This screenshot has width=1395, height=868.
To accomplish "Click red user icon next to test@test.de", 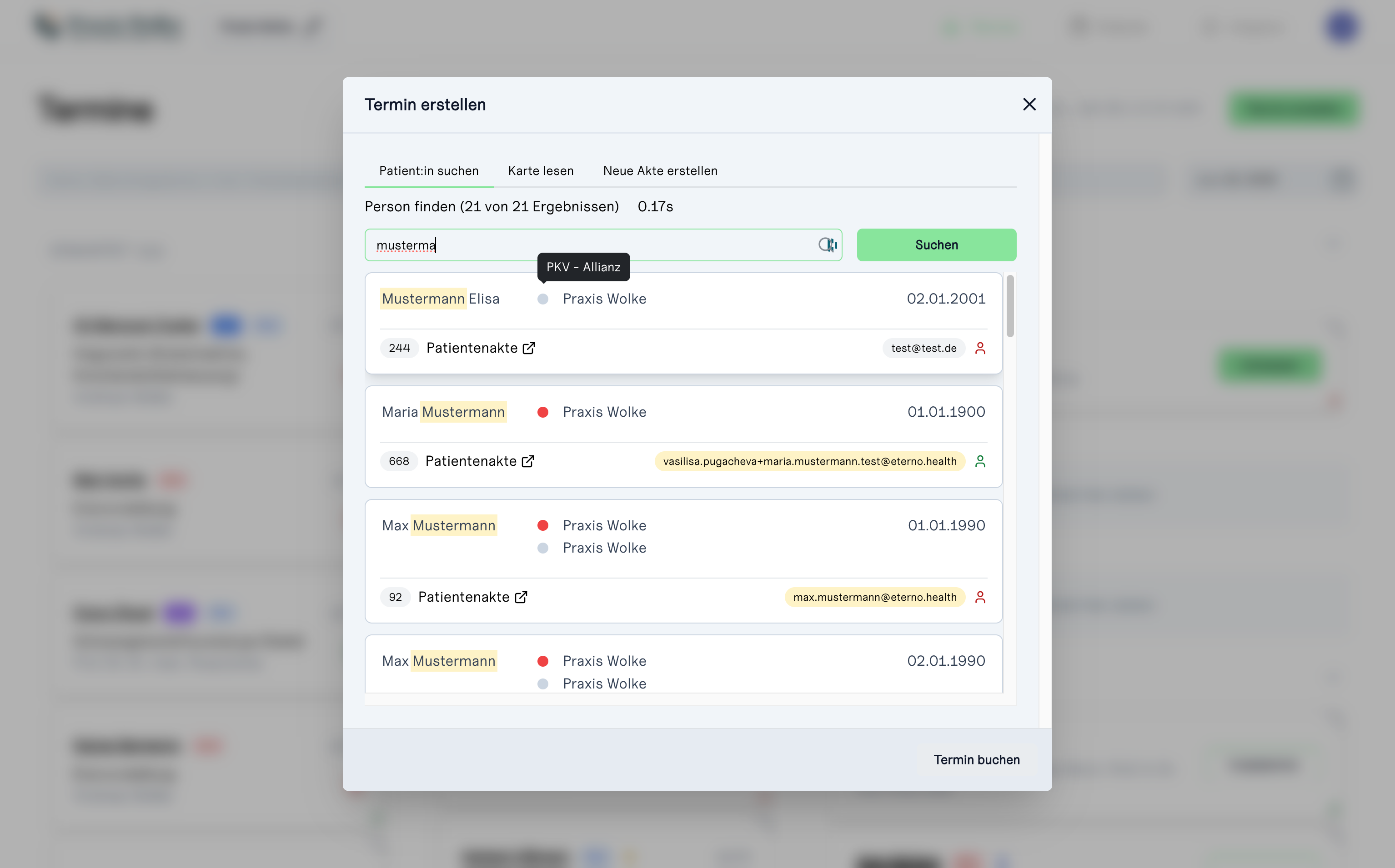I will (x=980, y=348).
